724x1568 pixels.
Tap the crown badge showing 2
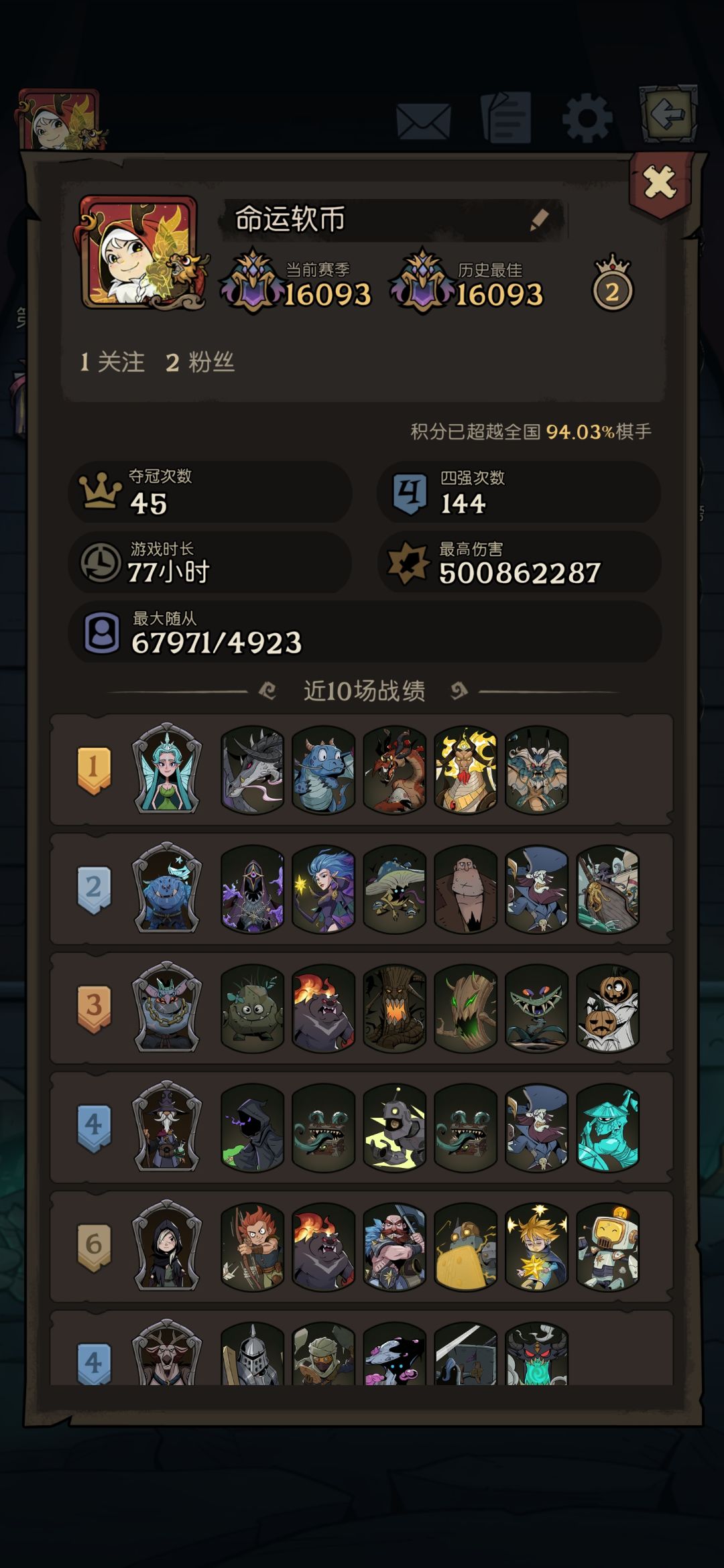pyautogui.click(x=613, y=283)
